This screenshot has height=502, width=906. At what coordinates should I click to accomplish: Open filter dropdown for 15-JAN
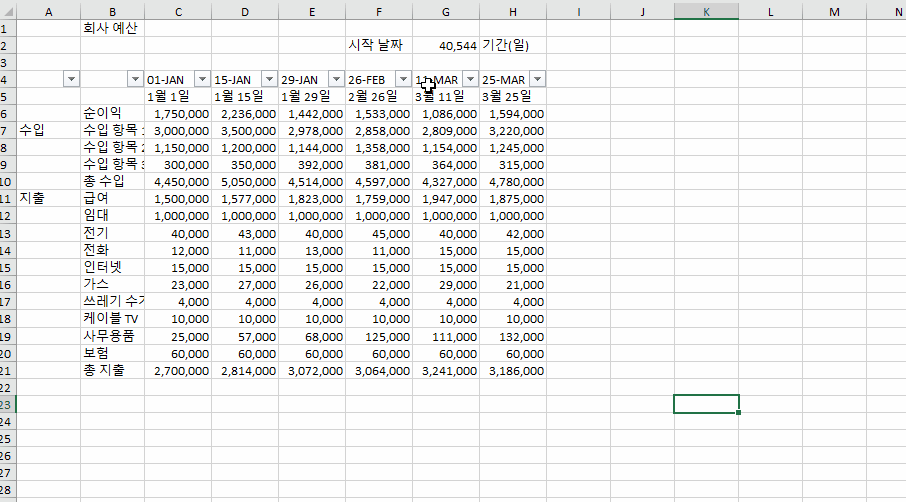[269, 79]
